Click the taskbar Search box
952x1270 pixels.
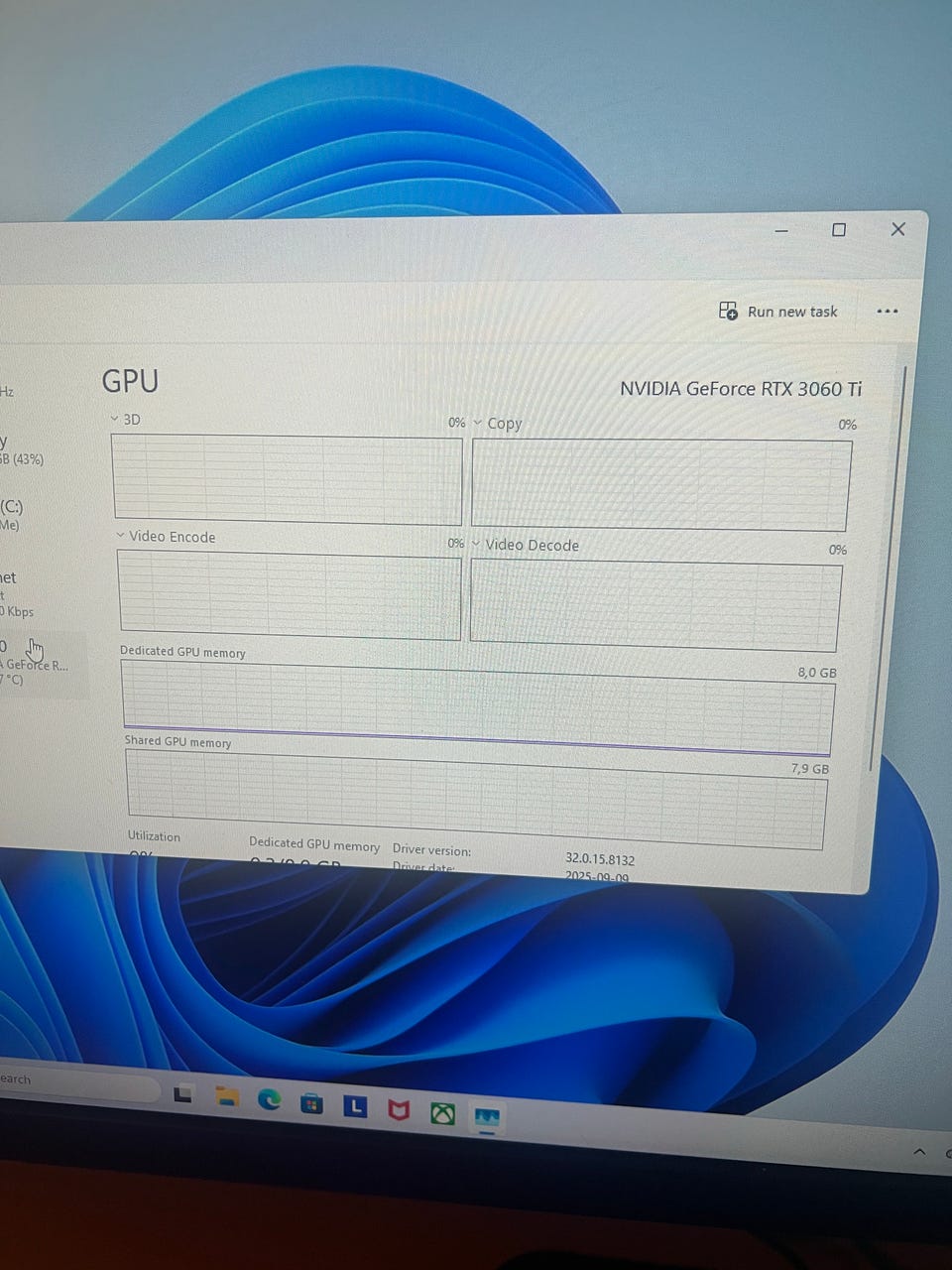[x=74, y=1082]
